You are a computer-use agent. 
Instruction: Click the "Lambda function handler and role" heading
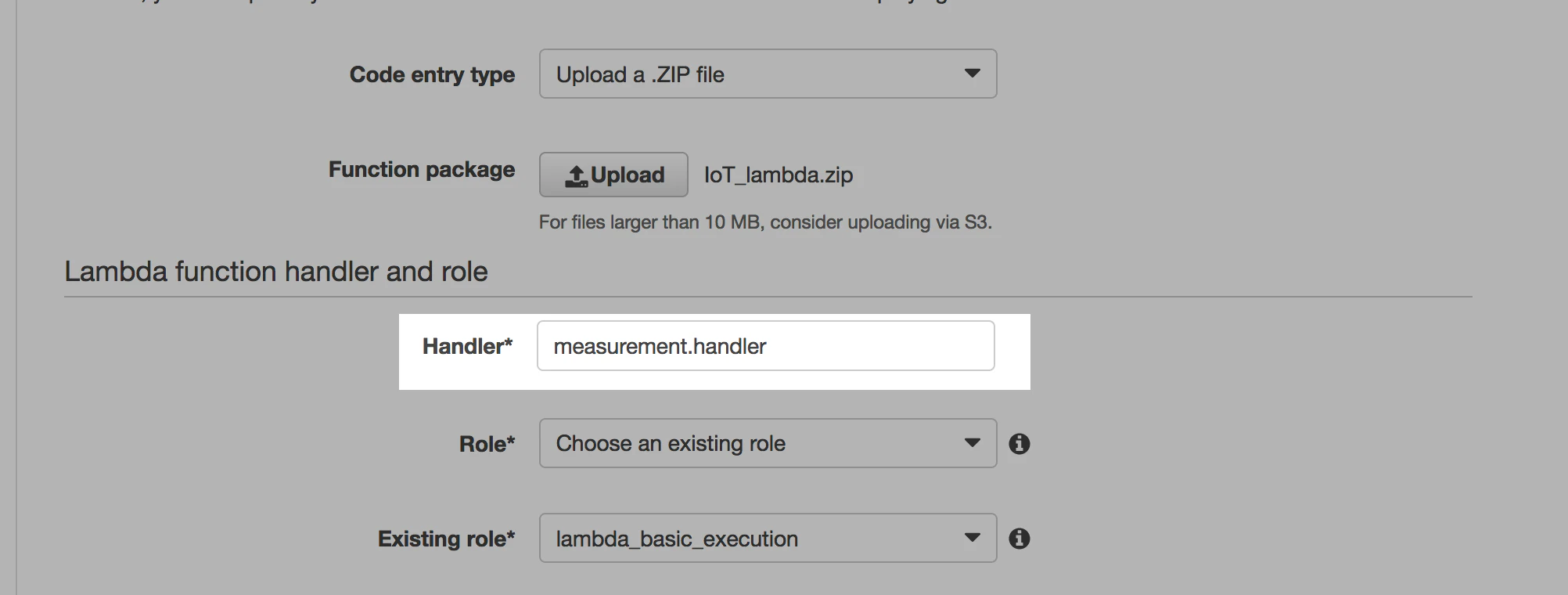pyautogui.click(x=276, y=272)
